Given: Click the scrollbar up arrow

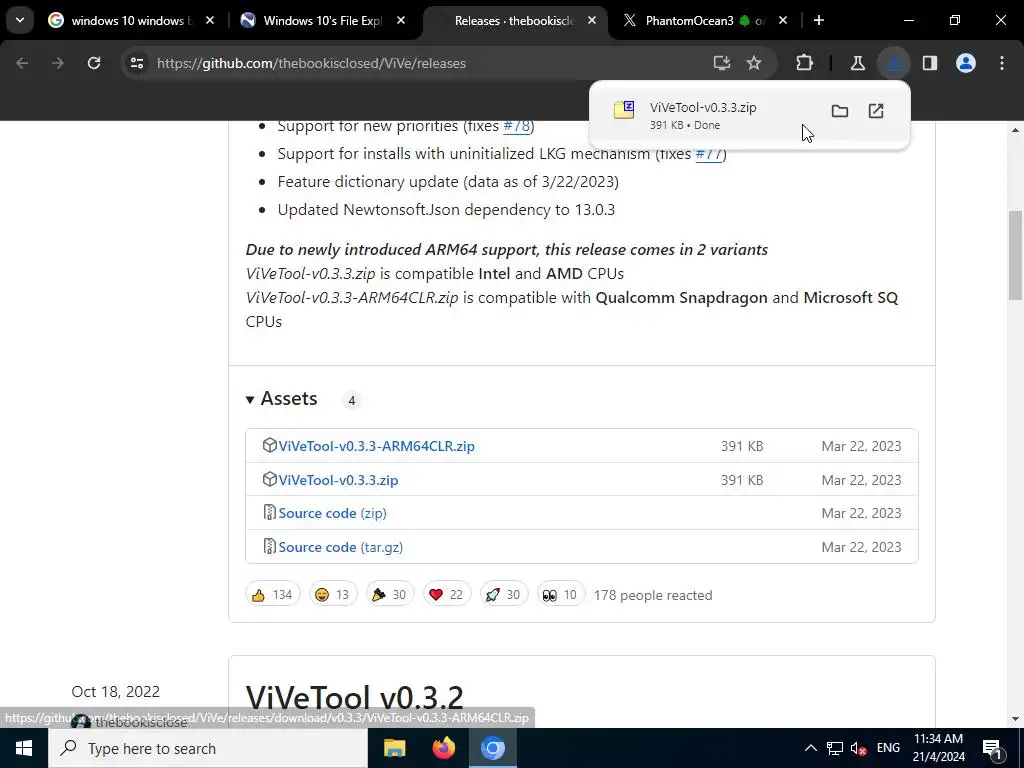Looking at the screenshot, I should pyautogui.click(x=1016, y=130).
